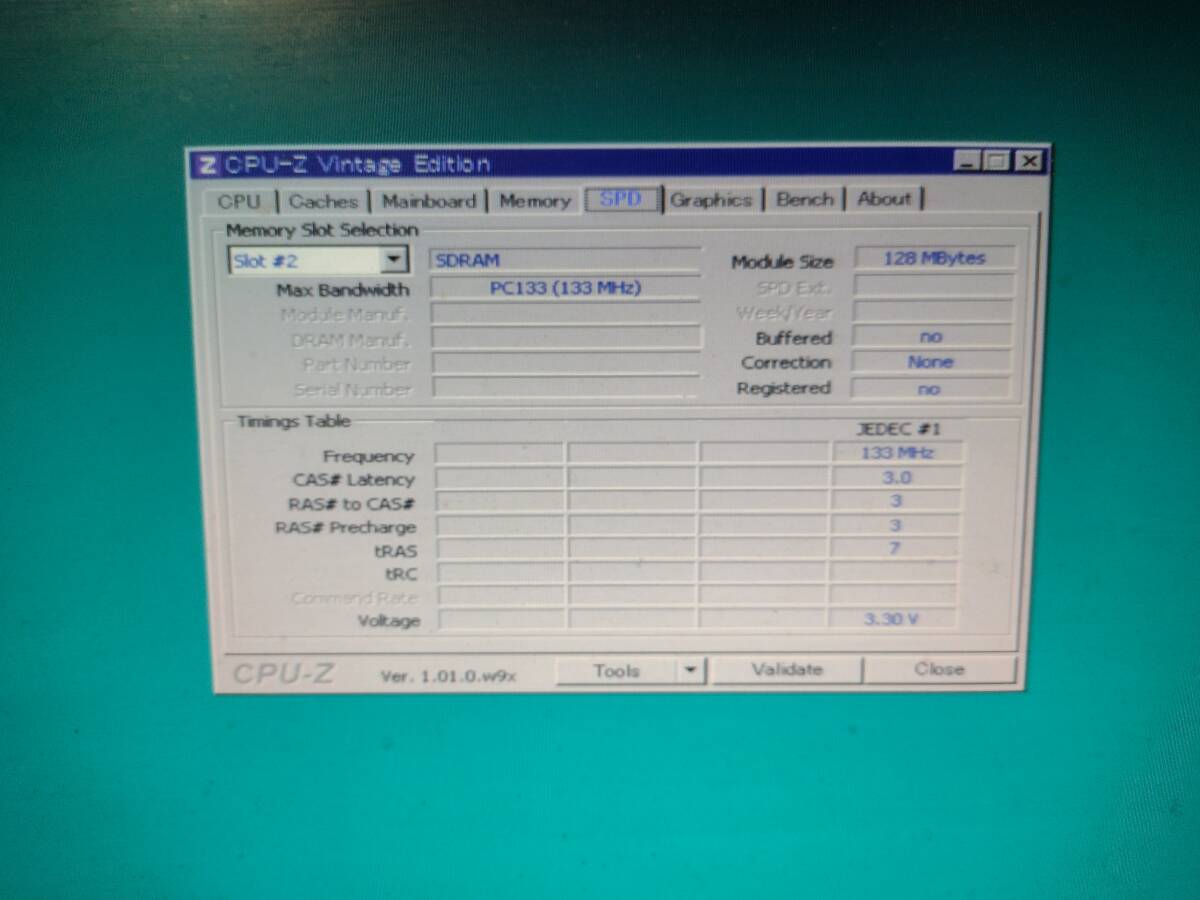This screenshot has width=1200, height=900.
Task: Click the Module Size 128 MBytes field
Action: click(x=934, y=258)
